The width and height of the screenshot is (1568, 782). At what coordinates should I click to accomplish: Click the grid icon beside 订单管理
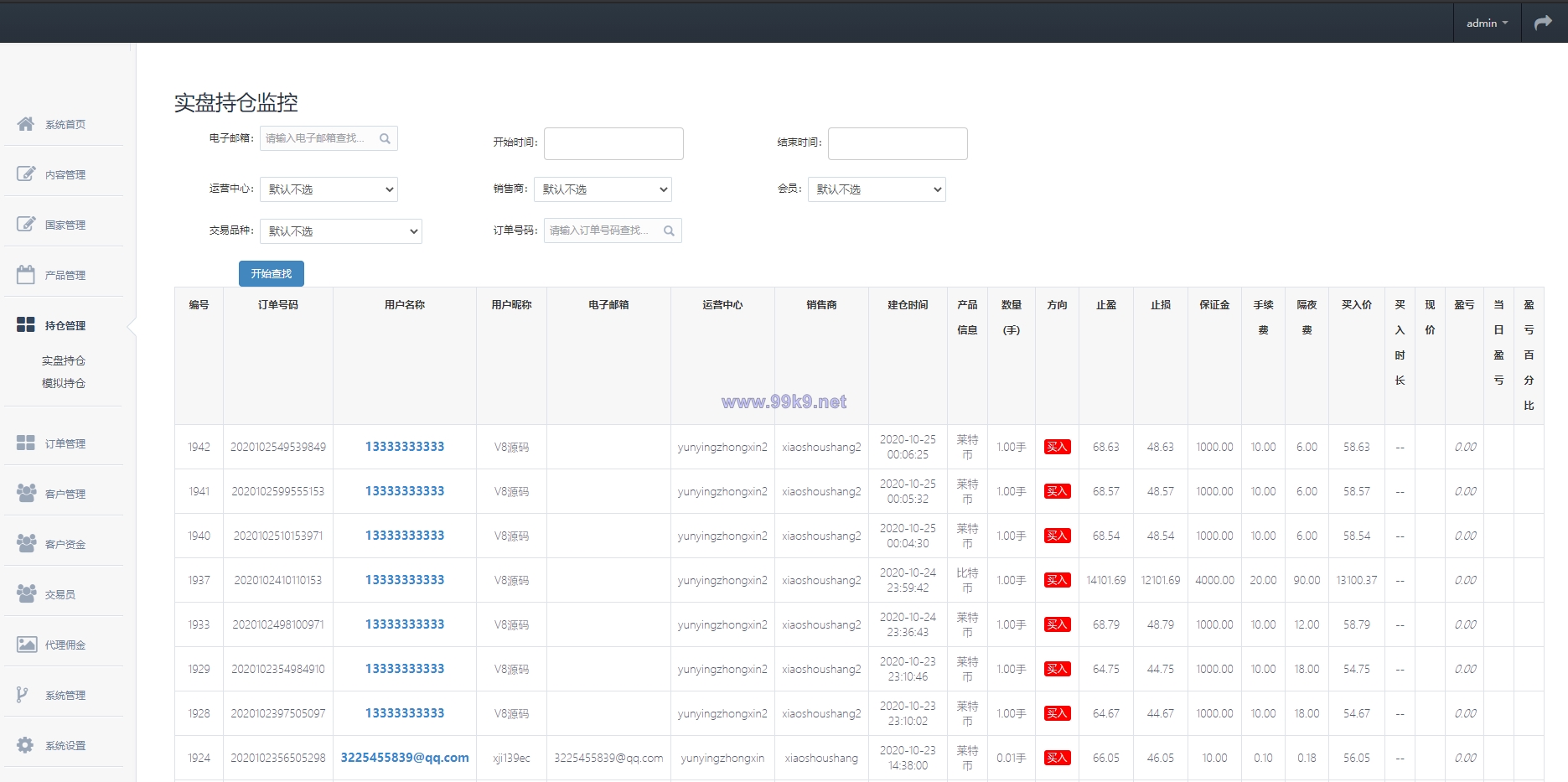click(x=26, y=443)
